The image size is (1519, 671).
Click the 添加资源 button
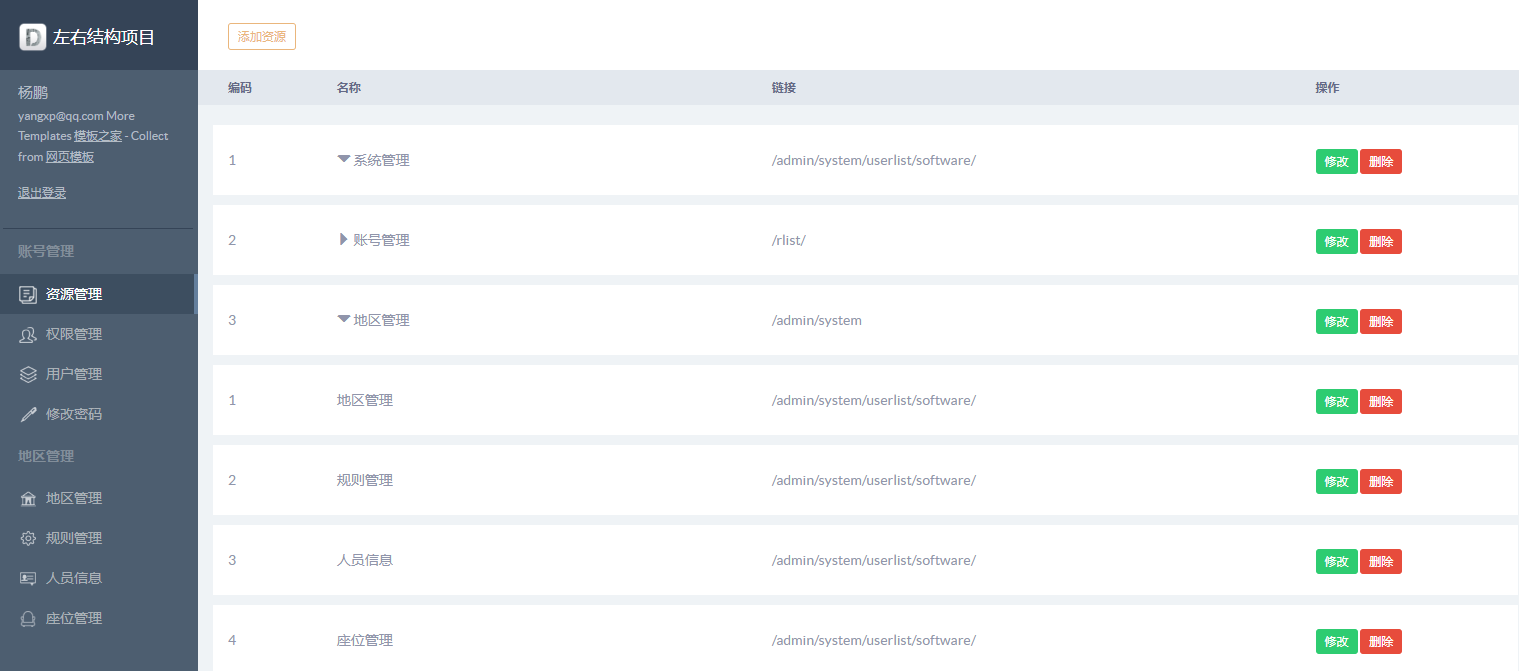coord(261,37)
